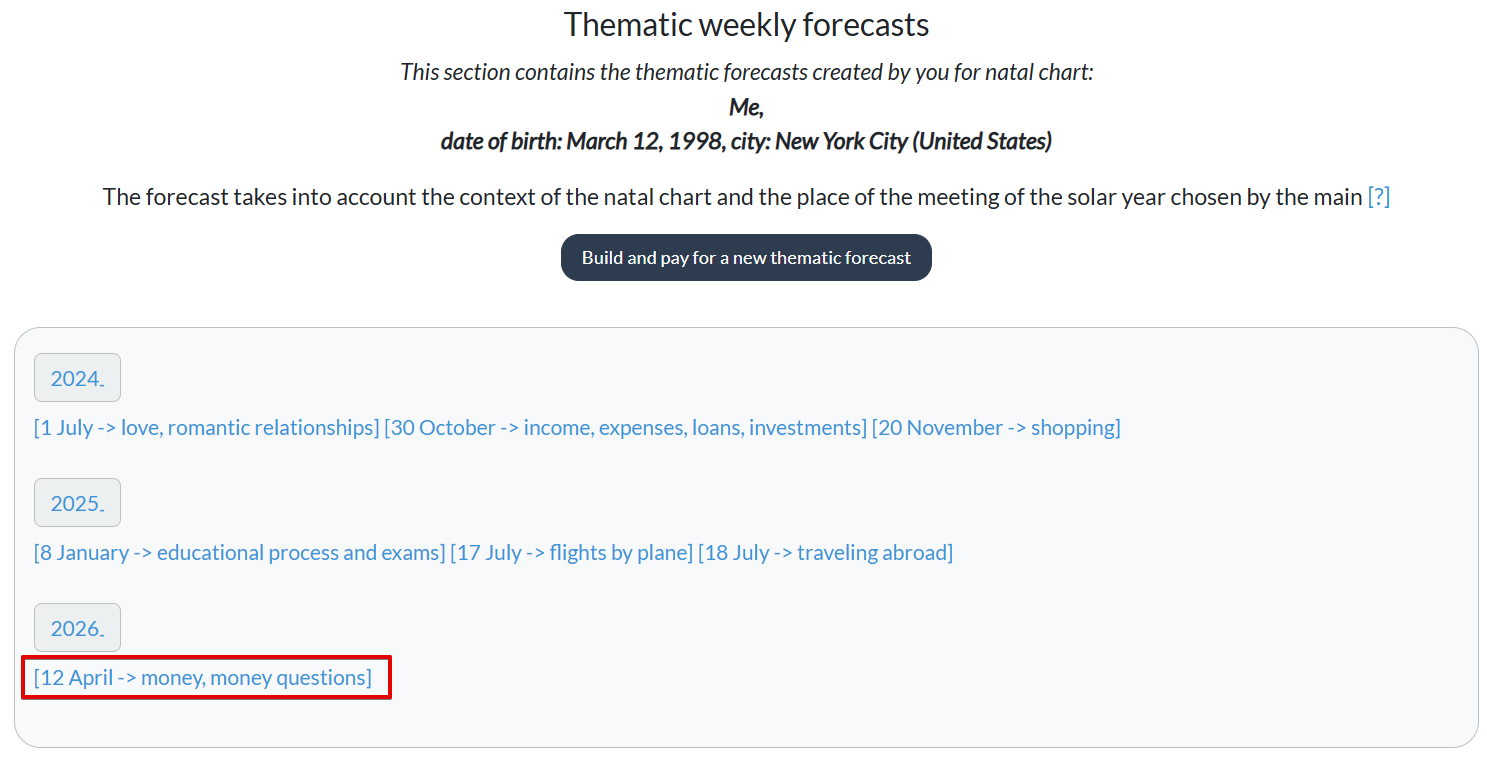View the 30 October income and expenses forecast

coord(625,427)
